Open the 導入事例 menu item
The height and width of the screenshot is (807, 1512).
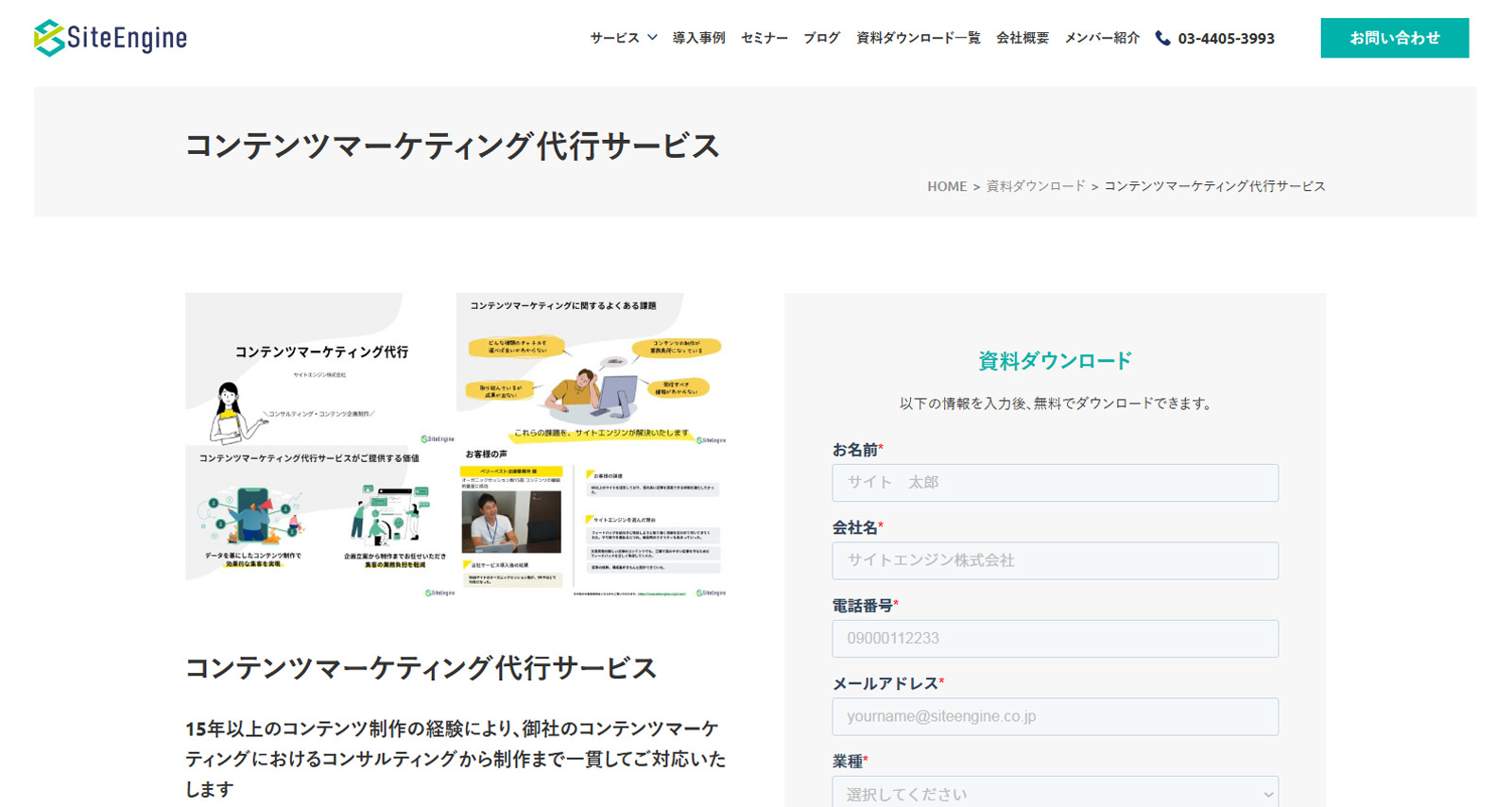[698, 38]
